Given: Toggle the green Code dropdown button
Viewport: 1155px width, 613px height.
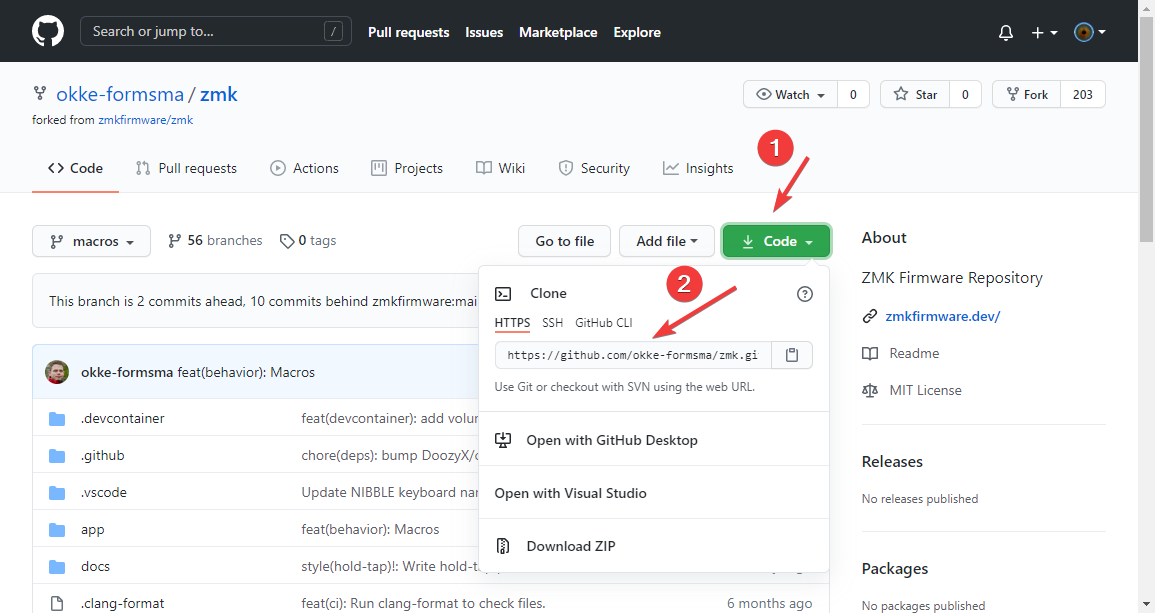Looking at the screenshot, I should click(776, 241).
